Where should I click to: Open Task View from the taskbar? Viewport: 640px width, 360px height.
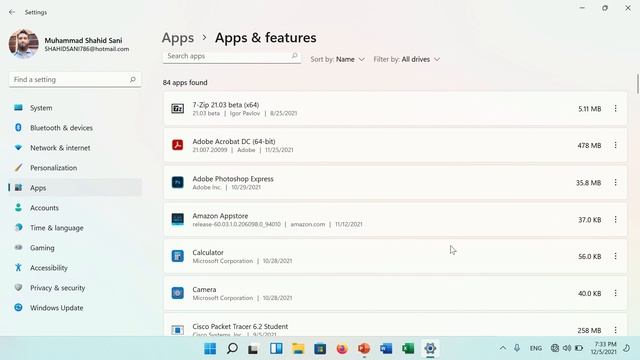[x=253, y=349]
